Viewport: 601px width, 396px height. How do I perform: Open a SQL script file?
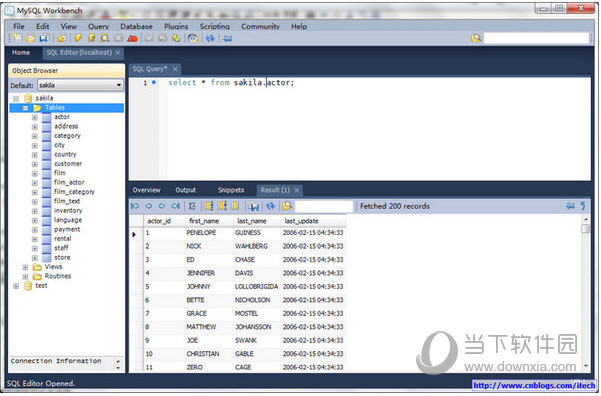[31, 38]
